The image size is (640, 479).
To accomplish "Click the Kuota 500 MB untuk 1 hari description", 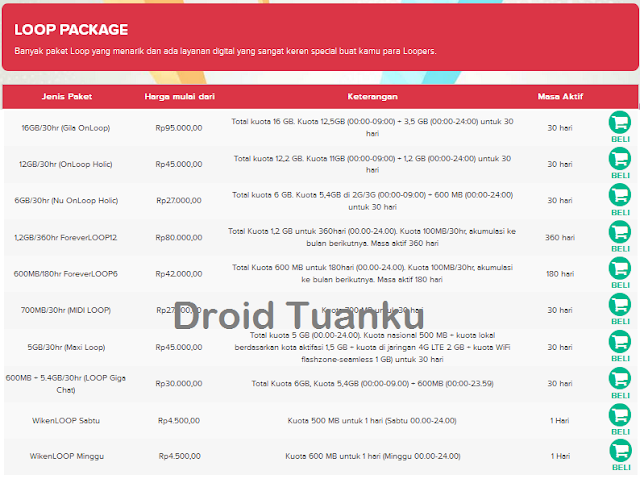I will pyautogui.click(x=372, y=421).
